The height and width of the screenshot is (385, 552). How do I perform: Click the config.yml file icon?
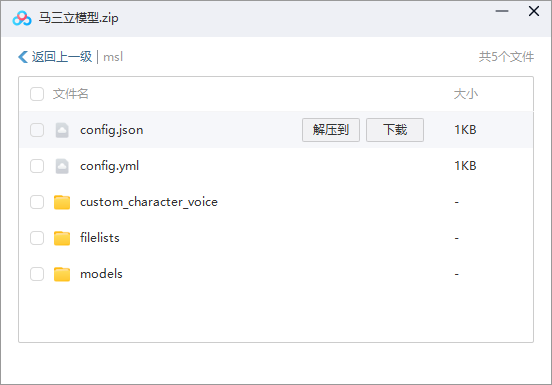click(x=62, y=166)
